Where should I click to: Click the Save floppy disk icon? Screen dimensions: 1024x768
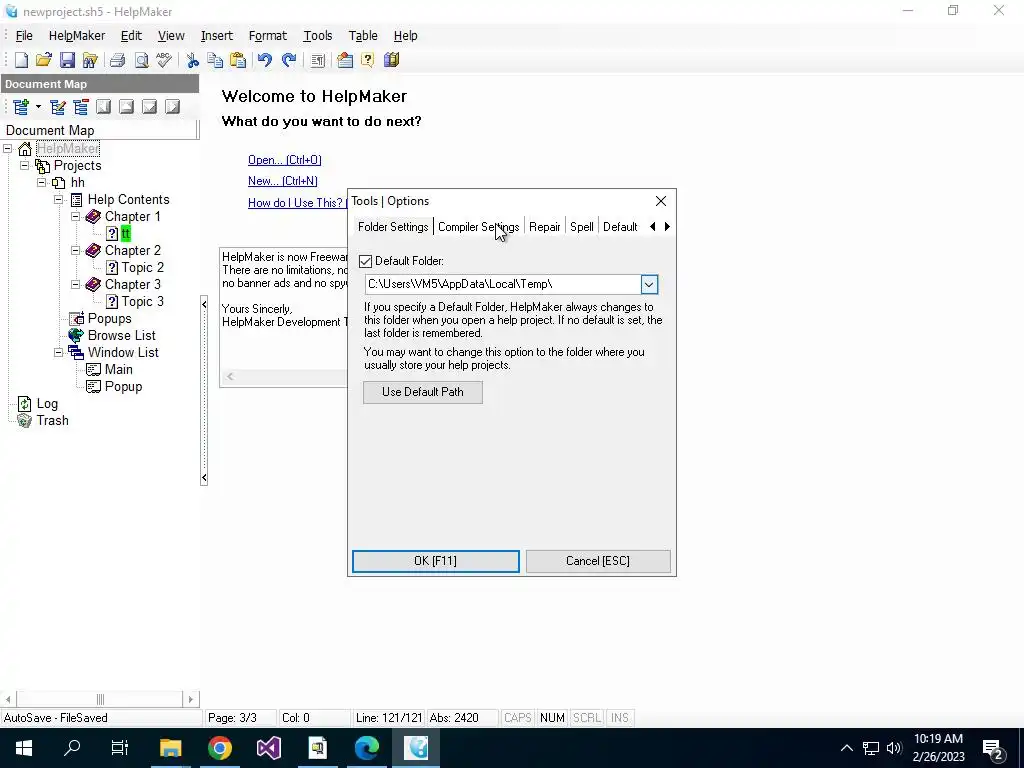coord(67,60)
